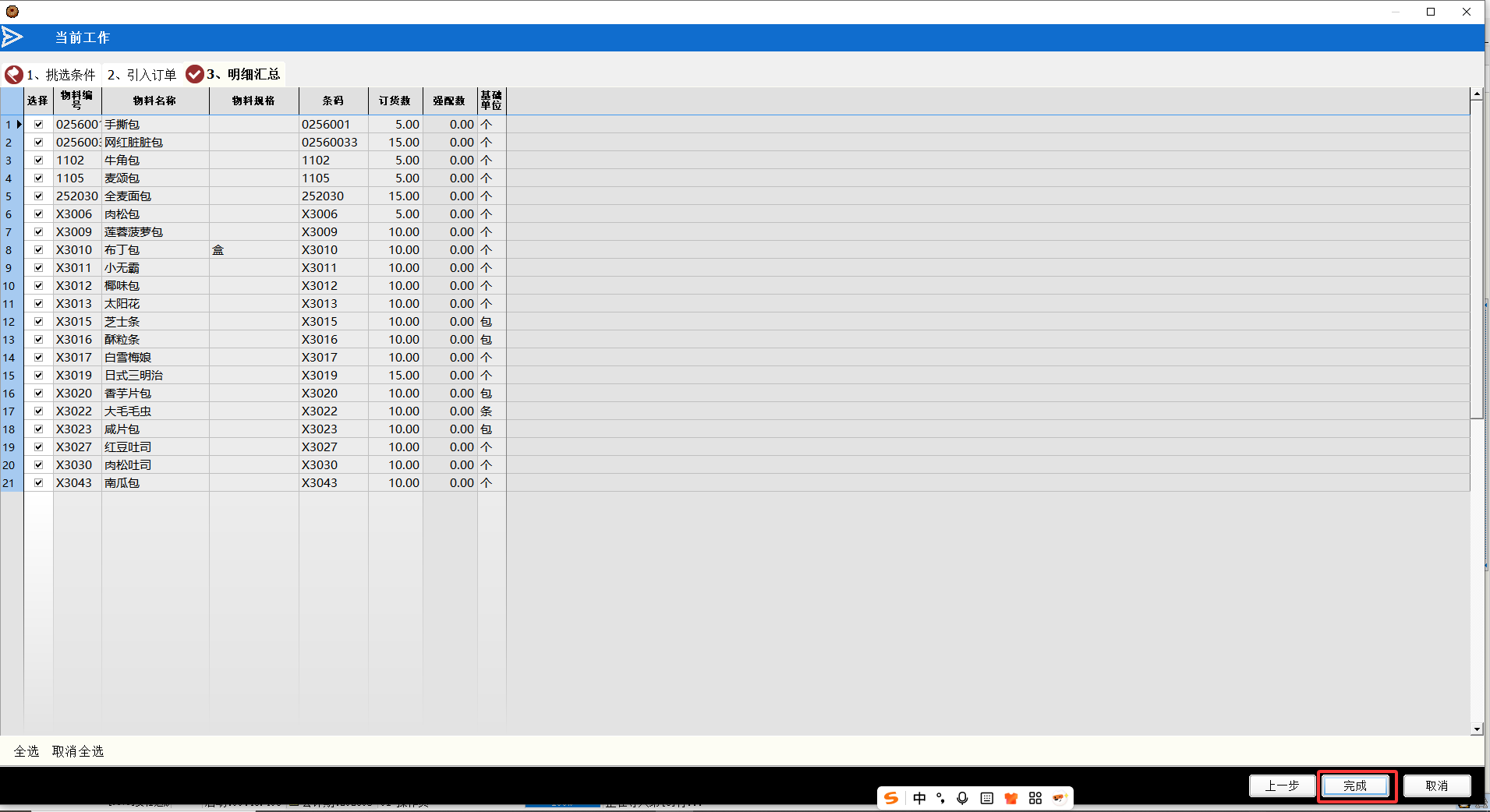Toggle the checkbox for 大毛毛虫
Image resolution: width=1490 pixels, height=812 pixels.
(x=38, y=411)
